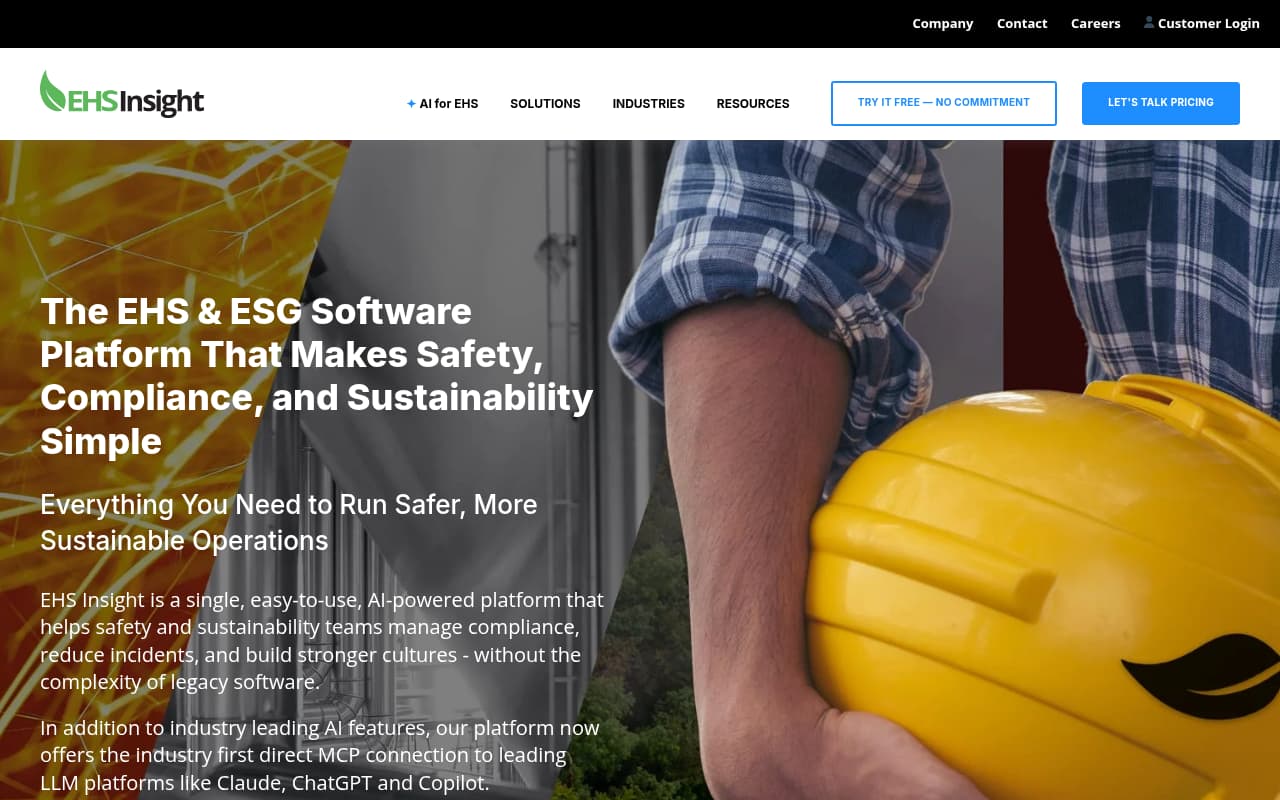Click Try It Free — No Commitment button
Viewport: 1280px width, 800px height.
[944, 103]
